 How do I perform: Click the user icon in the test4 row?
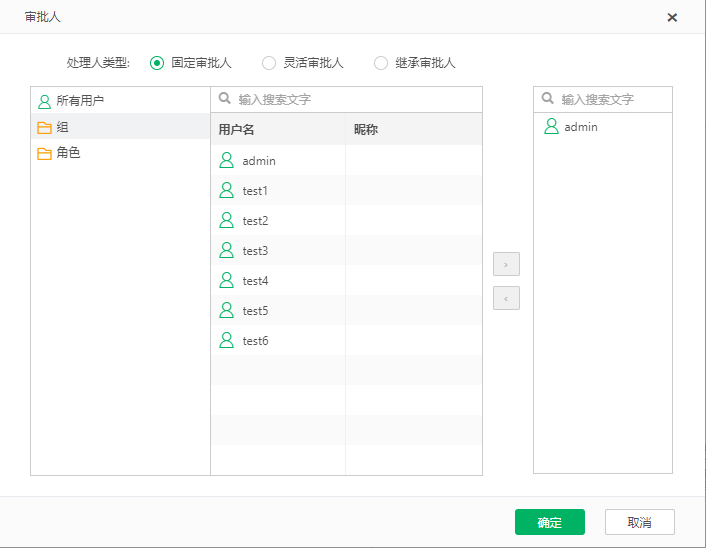[x=226, y=281]
